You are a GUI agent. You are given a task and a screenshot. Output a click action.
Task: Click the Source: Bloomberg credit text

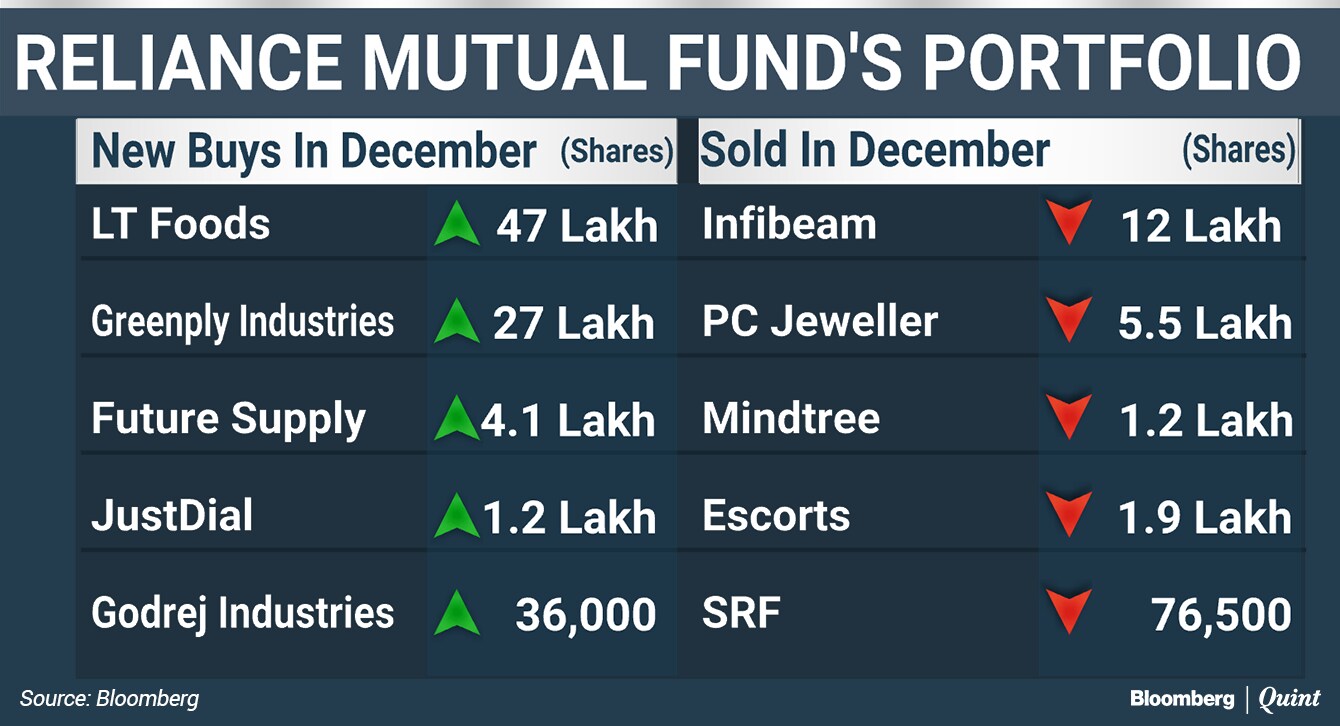click(x=109, y=699)
